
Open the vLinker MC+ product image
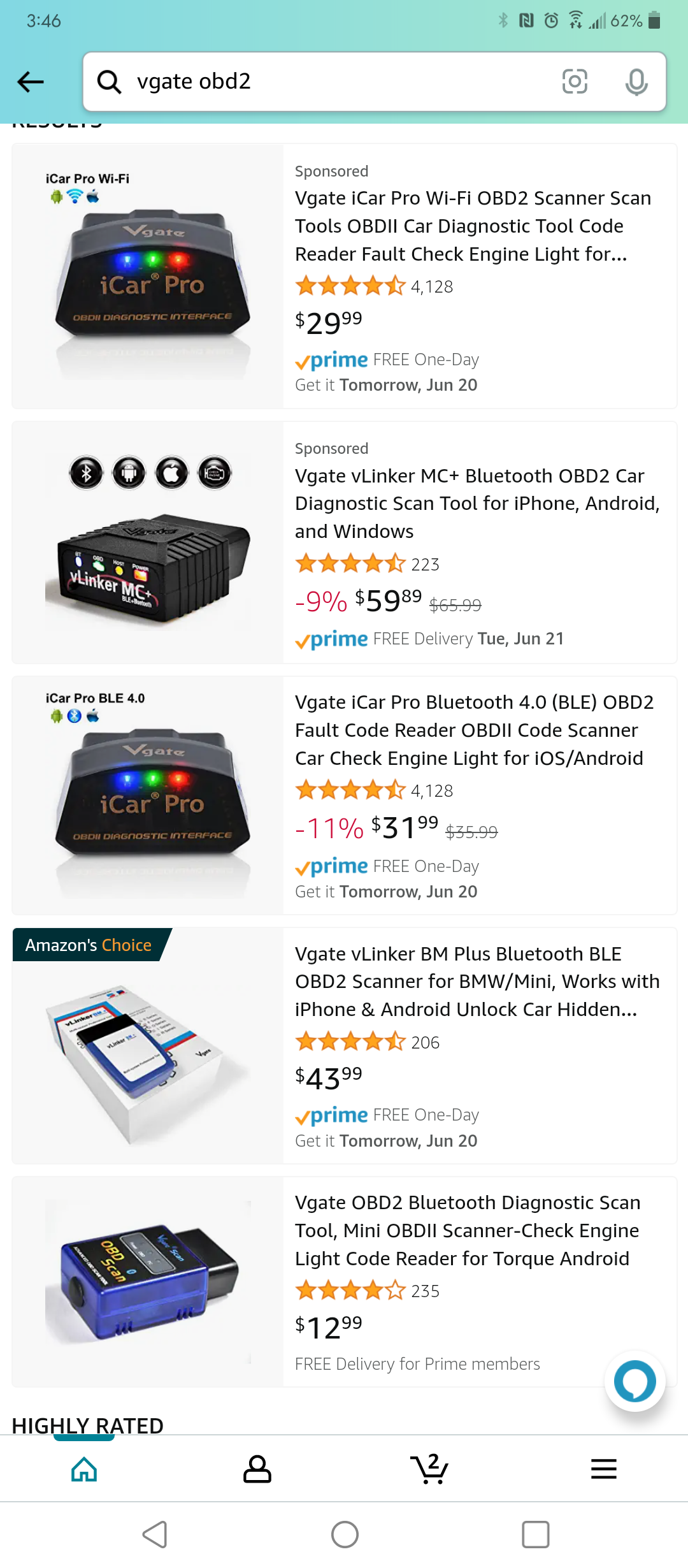point(148,542)
